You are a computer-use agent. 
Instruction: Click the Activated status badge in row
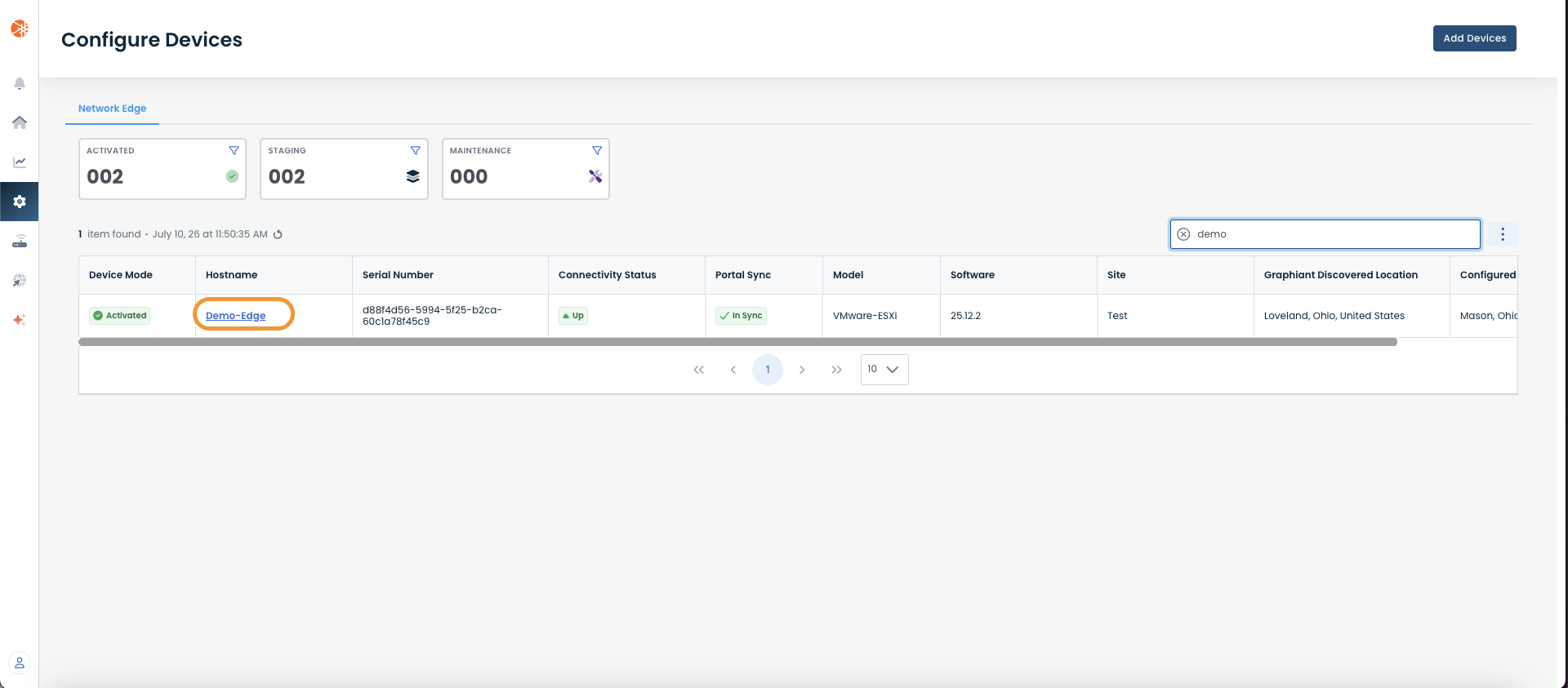[x=120, y=316]
